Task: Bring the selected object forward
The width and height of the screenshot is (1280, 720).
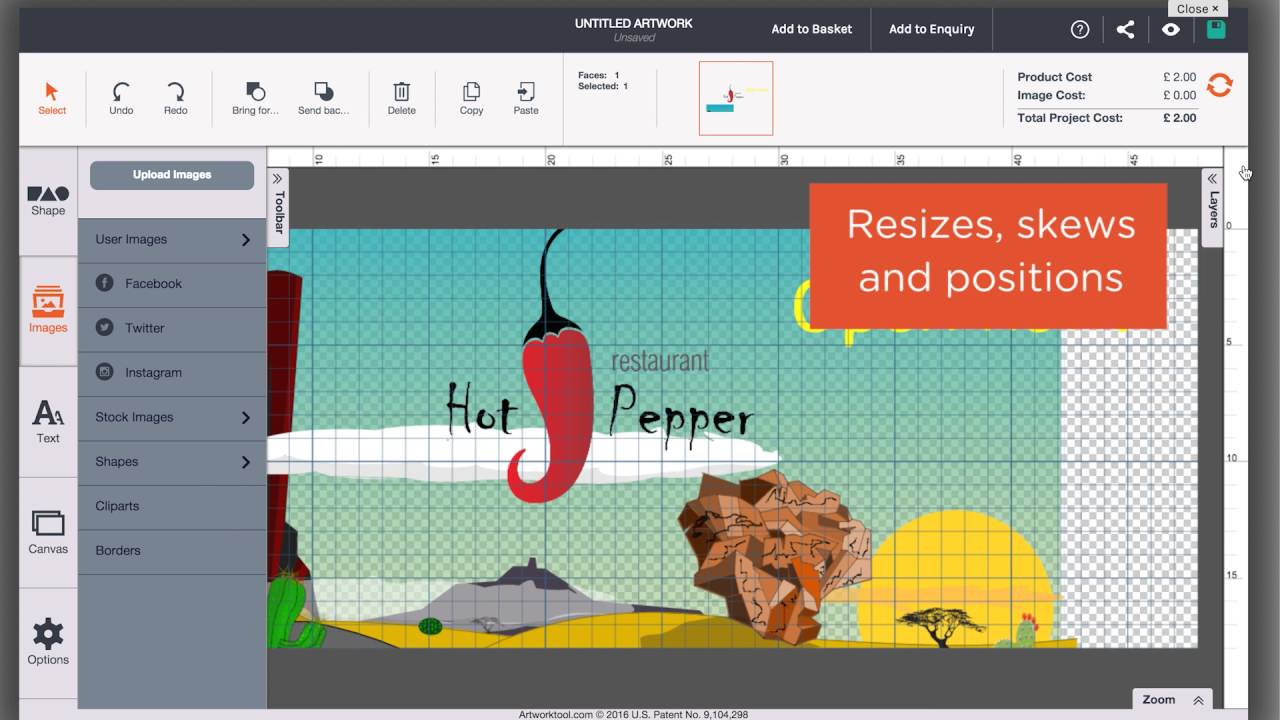Action: (x=255, y=99)
